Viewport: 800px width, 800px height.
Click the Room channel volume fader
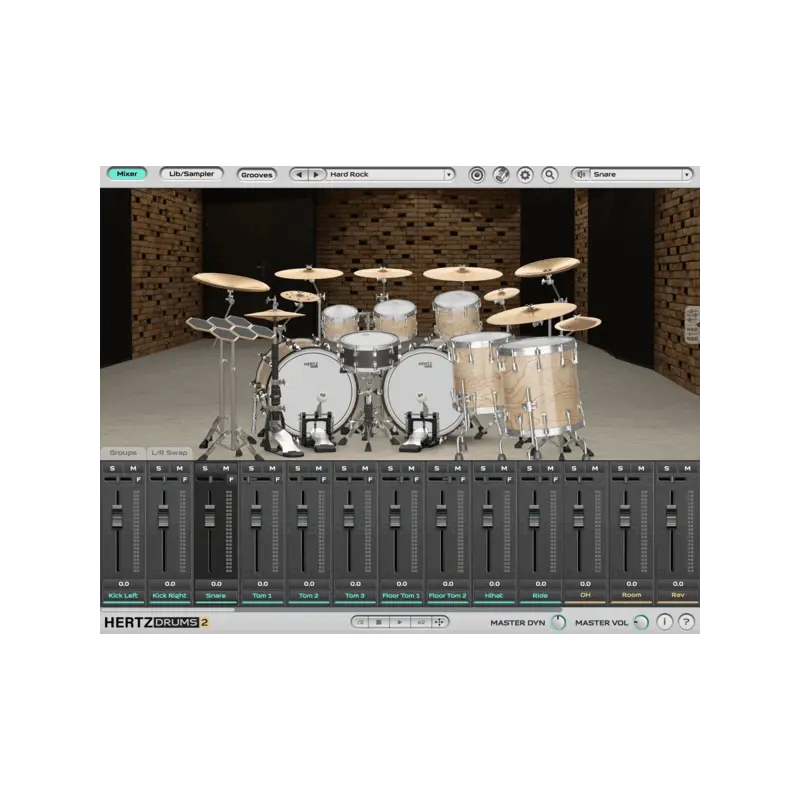(x=624, y=515)
